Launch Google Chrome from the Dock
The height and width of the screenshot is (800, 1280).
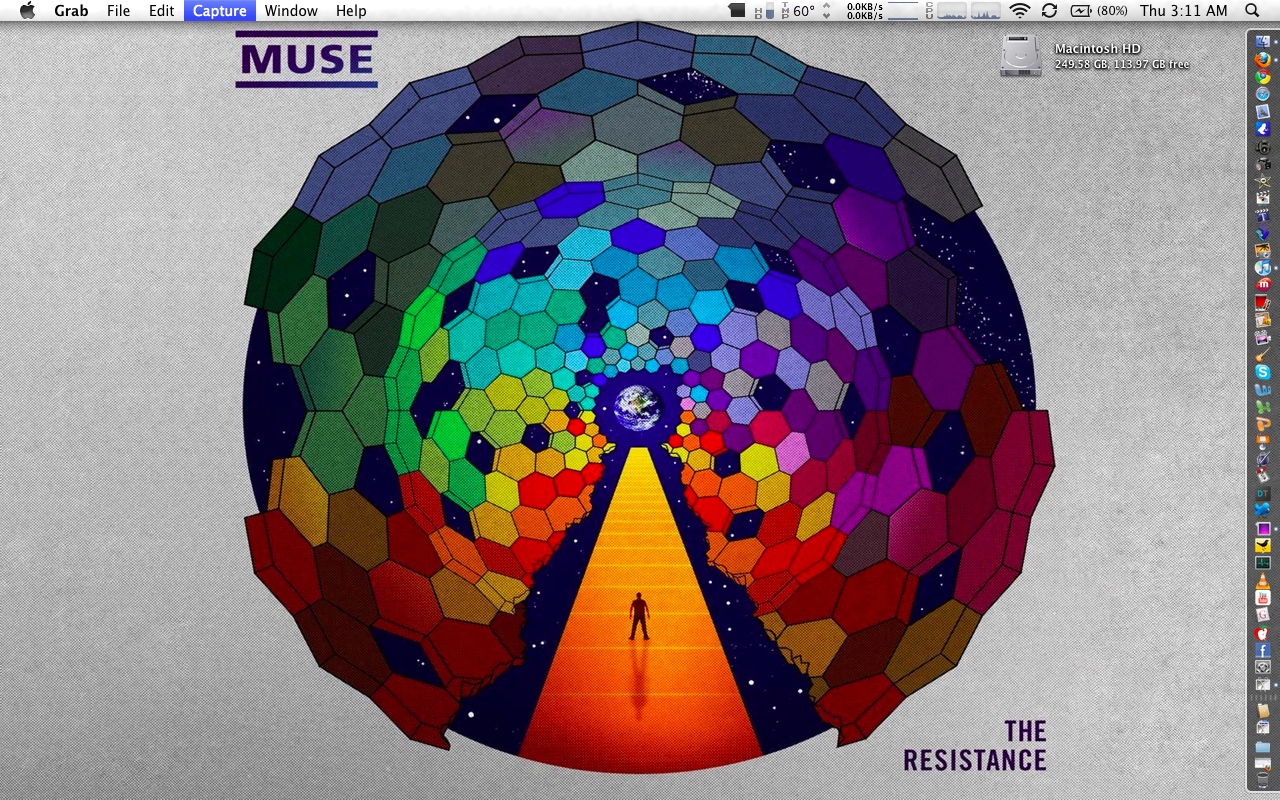[1263, 77]
